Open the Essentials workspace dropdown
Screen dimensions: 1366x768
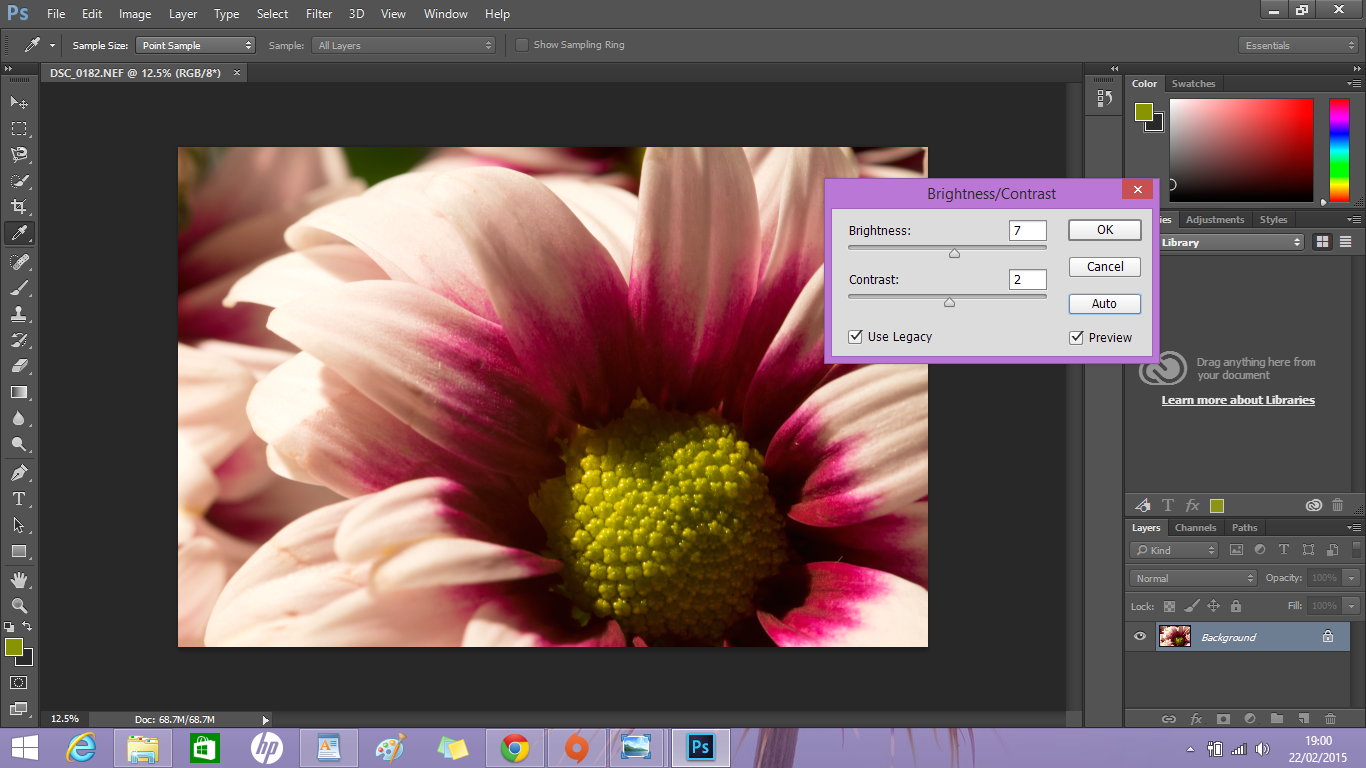pos(1298,45)
